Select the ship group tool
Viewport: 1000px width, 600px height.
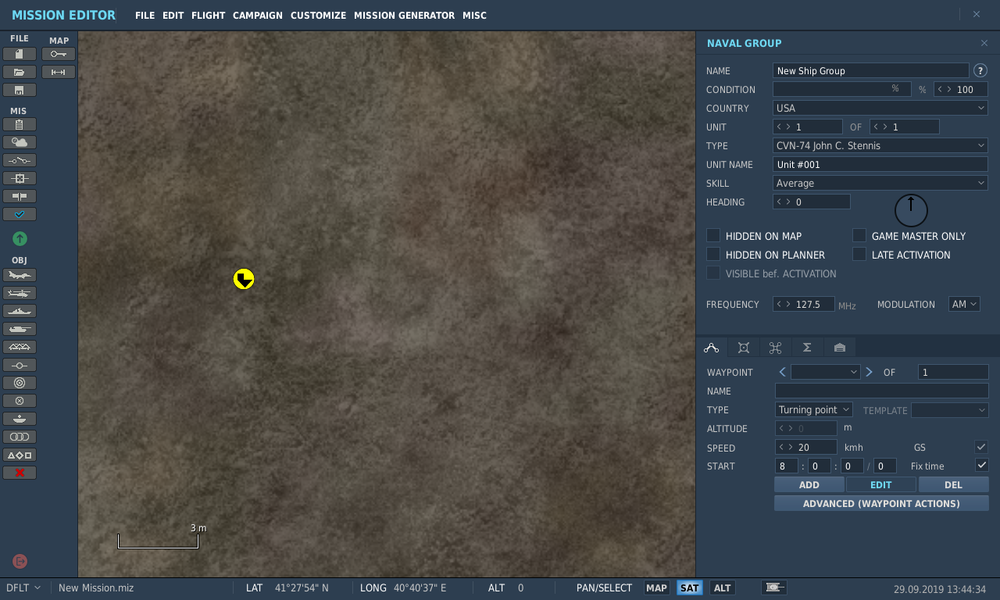tap(19, 311)
